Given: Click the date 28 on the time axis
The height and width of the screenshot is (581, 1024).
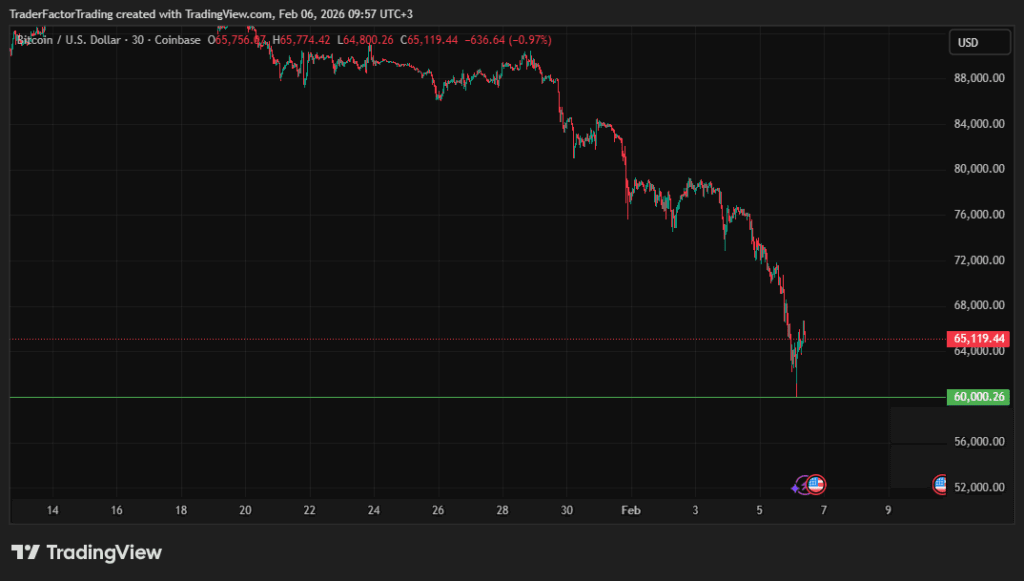Looking at the screenshot, I should click(502, 510).
